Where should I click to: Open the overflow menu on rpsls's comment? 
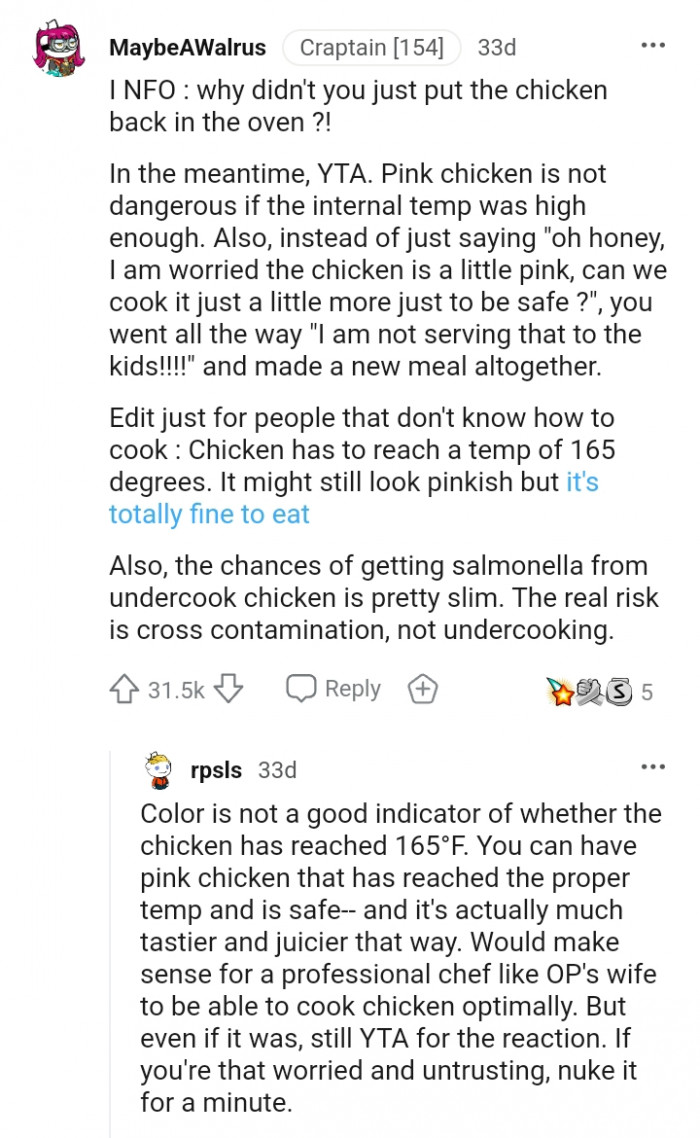tap(653, 765)
